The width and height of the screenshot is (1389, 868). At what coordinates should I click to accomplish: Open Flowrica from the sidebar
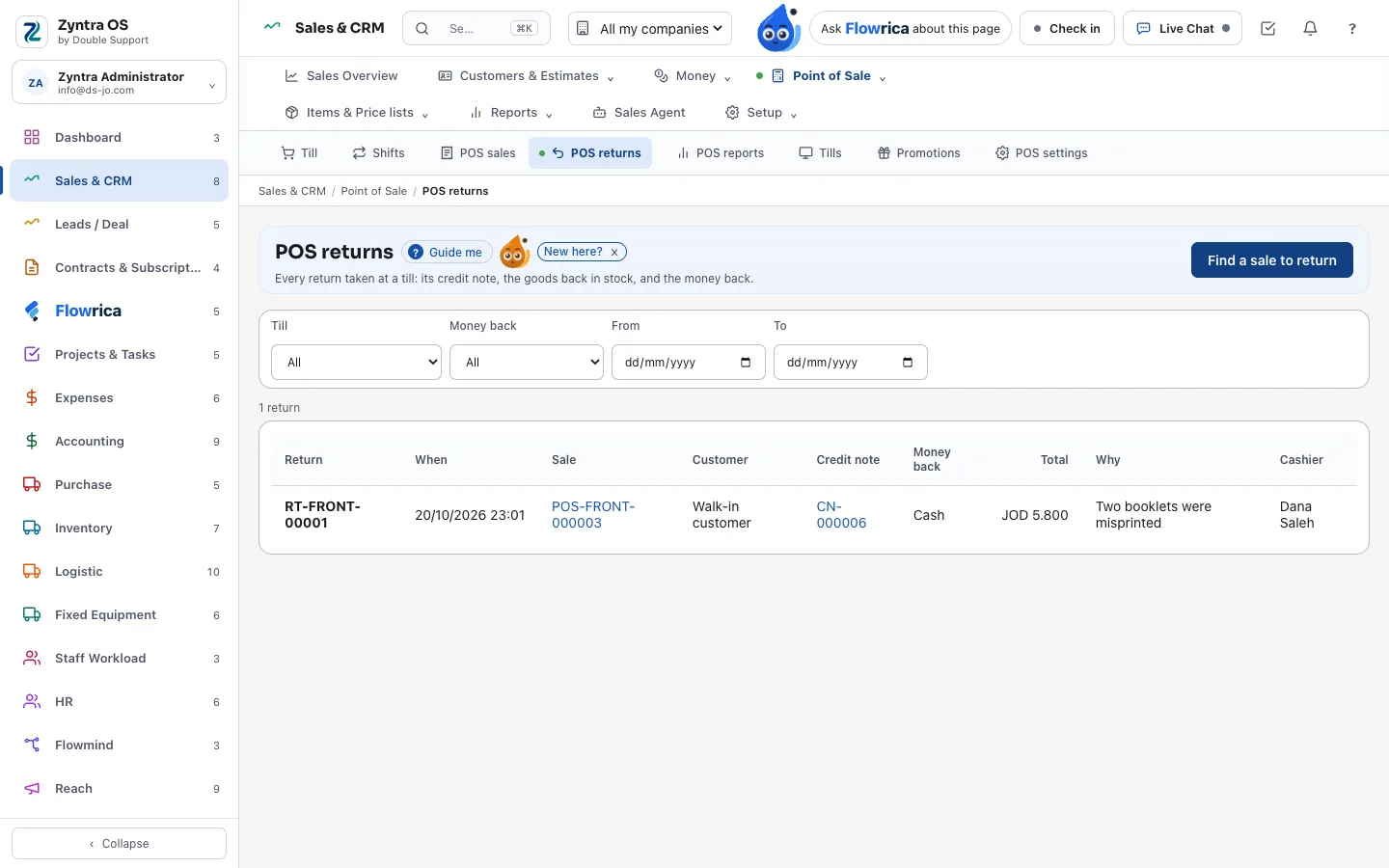(120, 311)
